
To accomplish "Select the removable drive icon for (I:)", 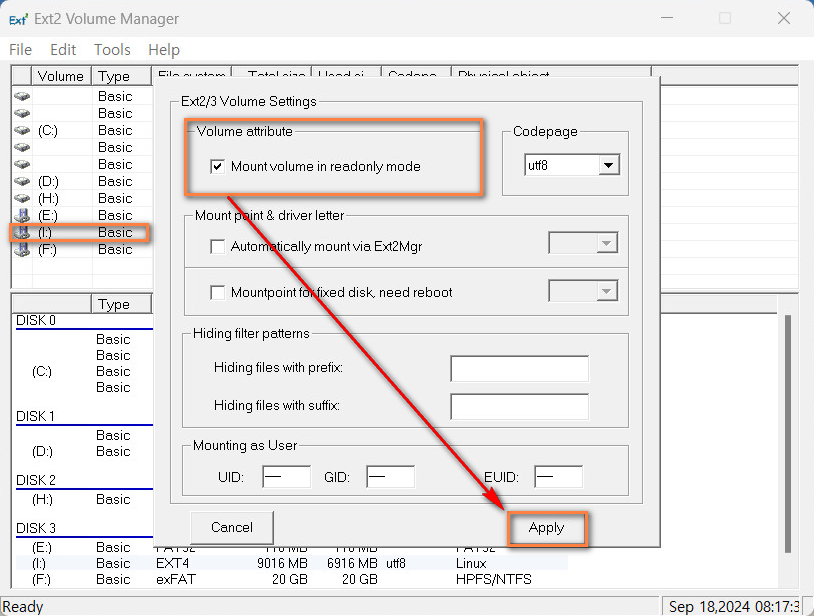I will [22, 232].
